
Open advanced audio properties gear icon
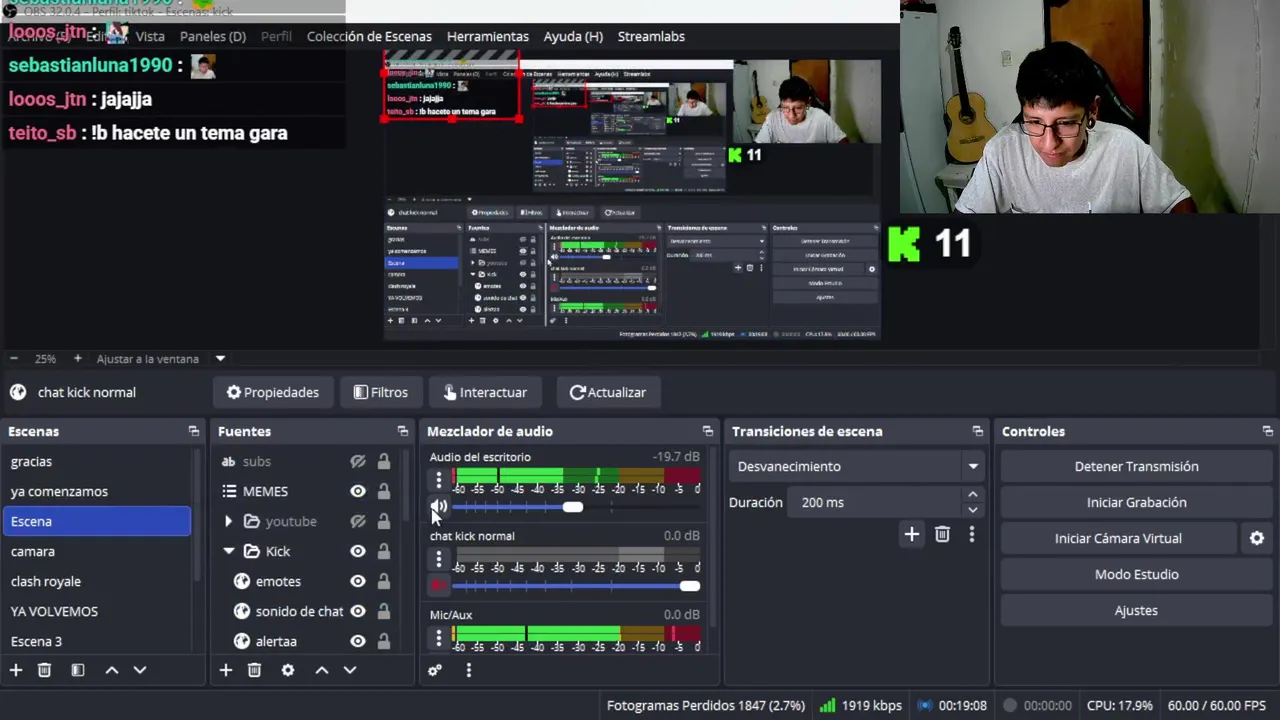(435, 670)
